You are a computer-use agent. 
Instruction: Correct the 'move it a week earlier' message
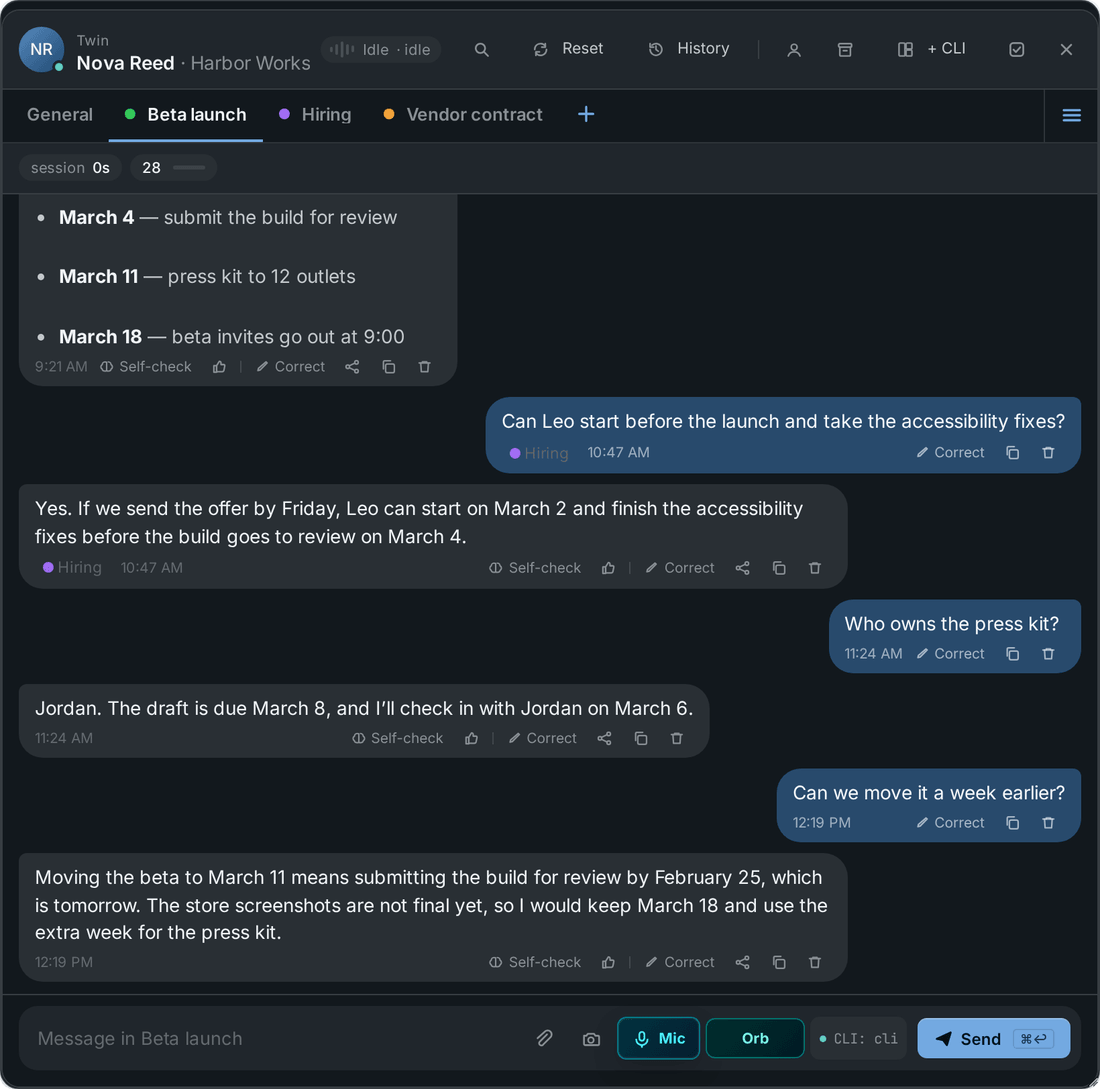[x=951, y=823]
